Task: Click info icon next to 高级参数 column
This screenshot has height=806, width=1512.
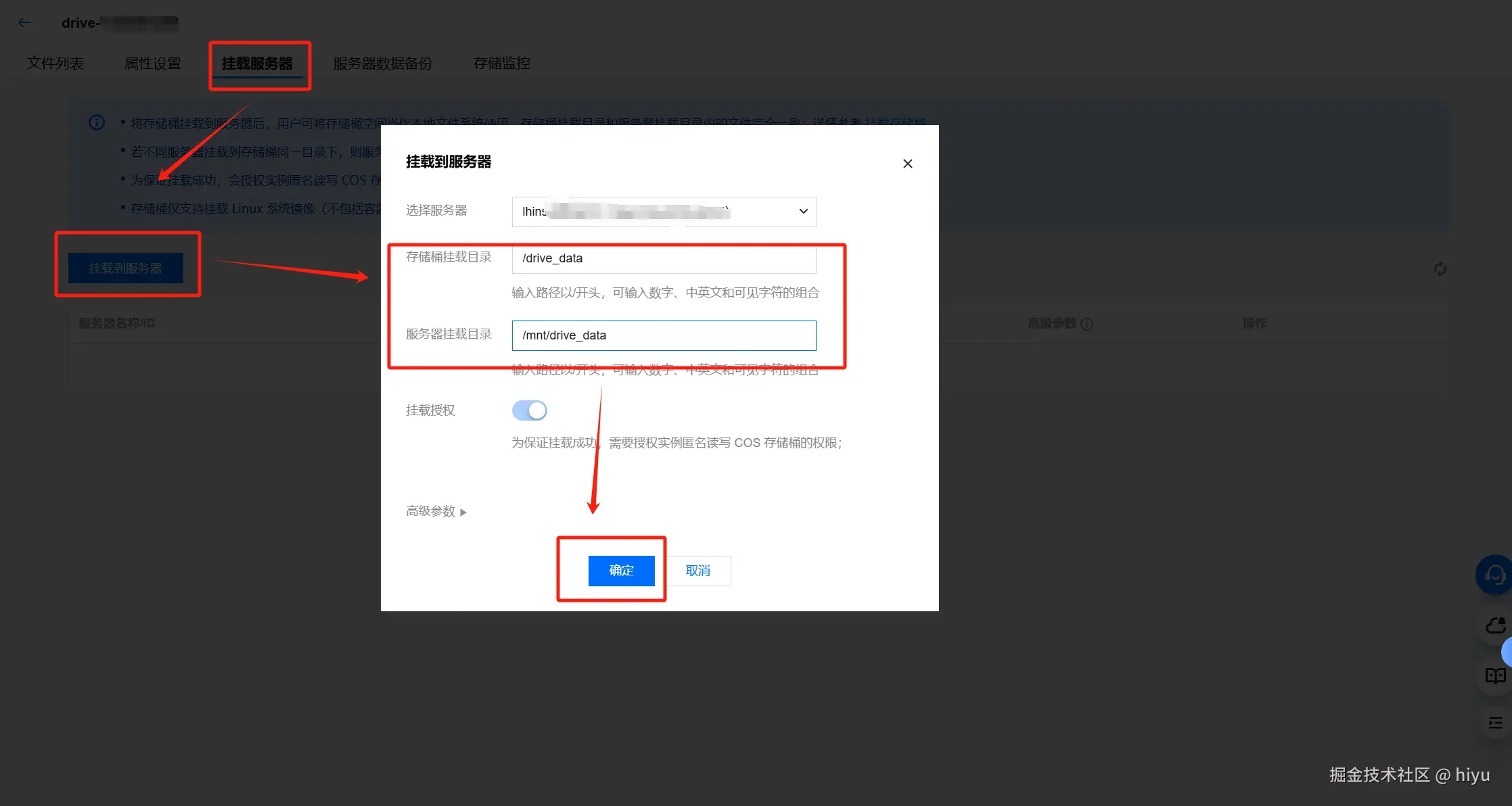Action: click(x=1086, y=324)
